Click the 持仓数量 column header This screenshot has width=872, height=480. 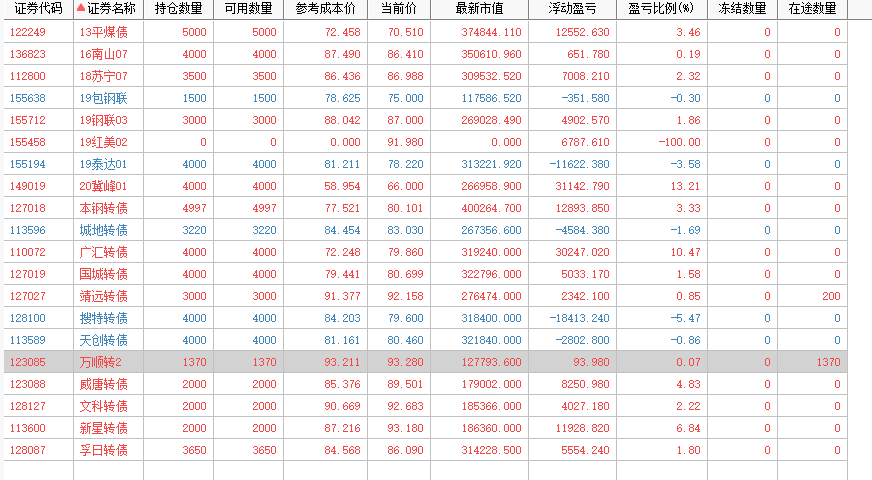(x=179, y=8)
